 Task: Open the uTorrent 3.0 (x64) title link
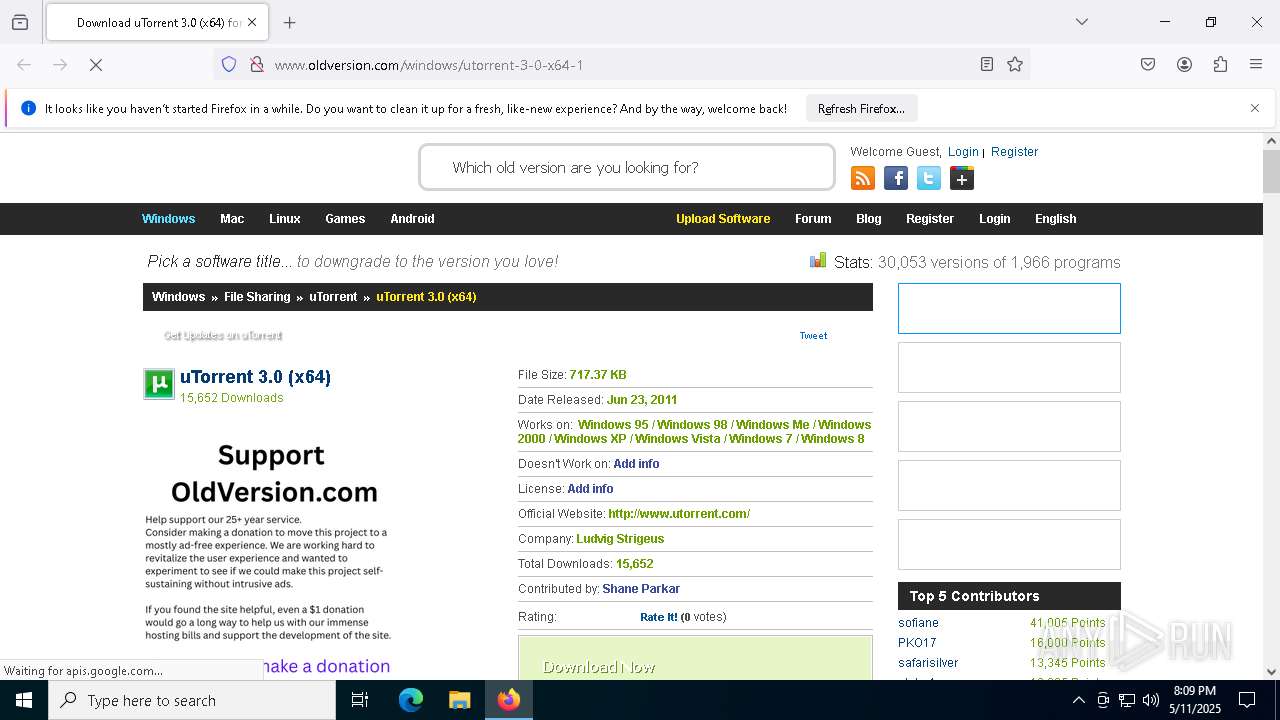tap(255, 377)
